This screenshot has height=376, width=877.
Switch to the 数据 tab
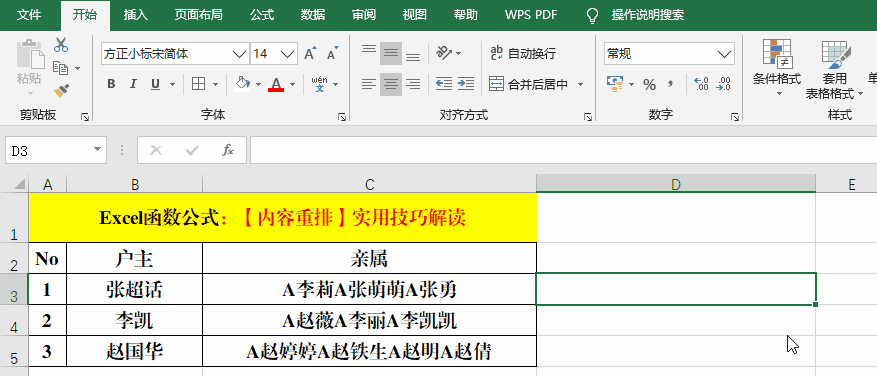click(313, 15)
